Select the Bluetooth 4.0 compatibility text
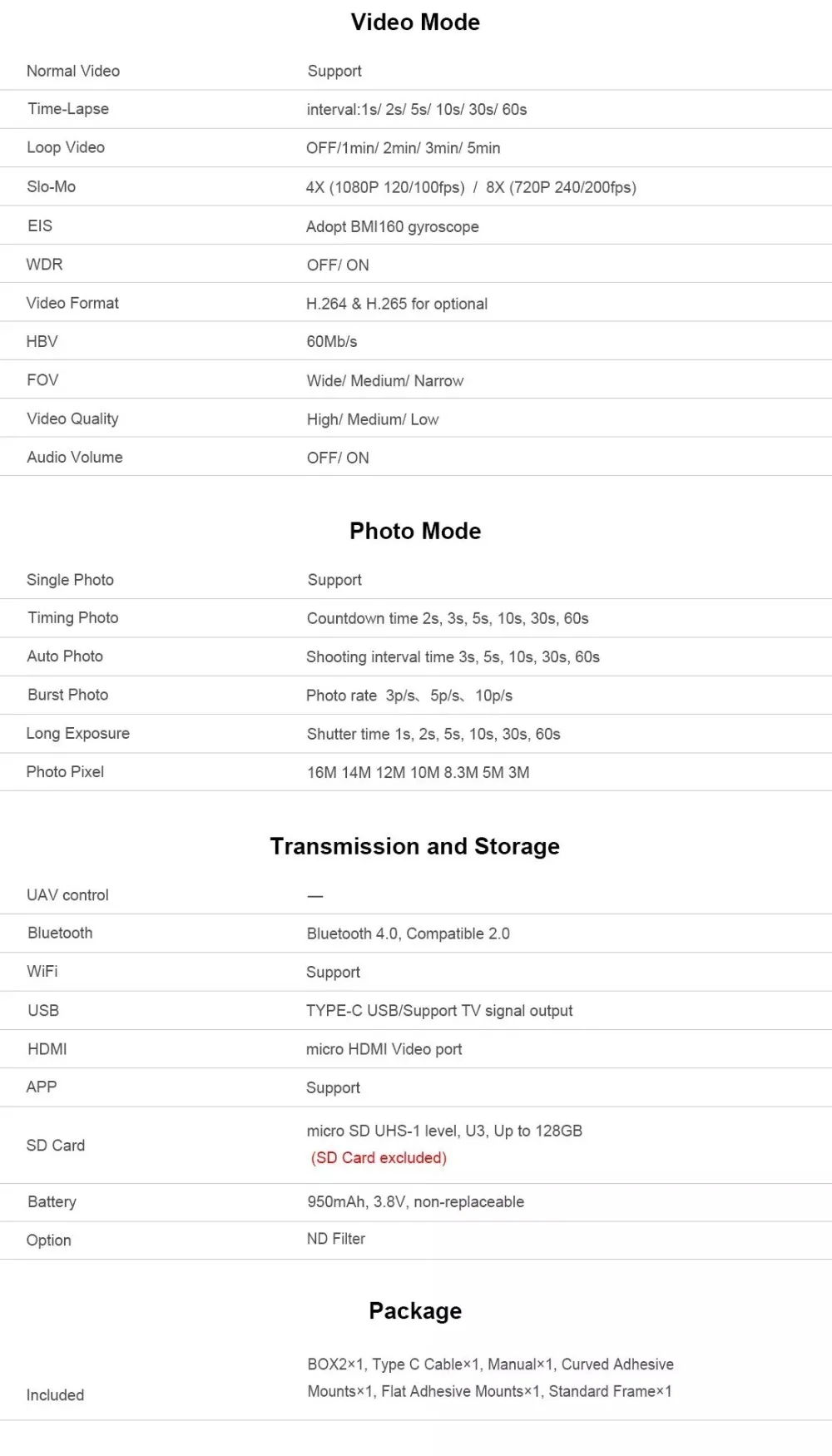This screenshot has height=1456, width=832. 408,934
